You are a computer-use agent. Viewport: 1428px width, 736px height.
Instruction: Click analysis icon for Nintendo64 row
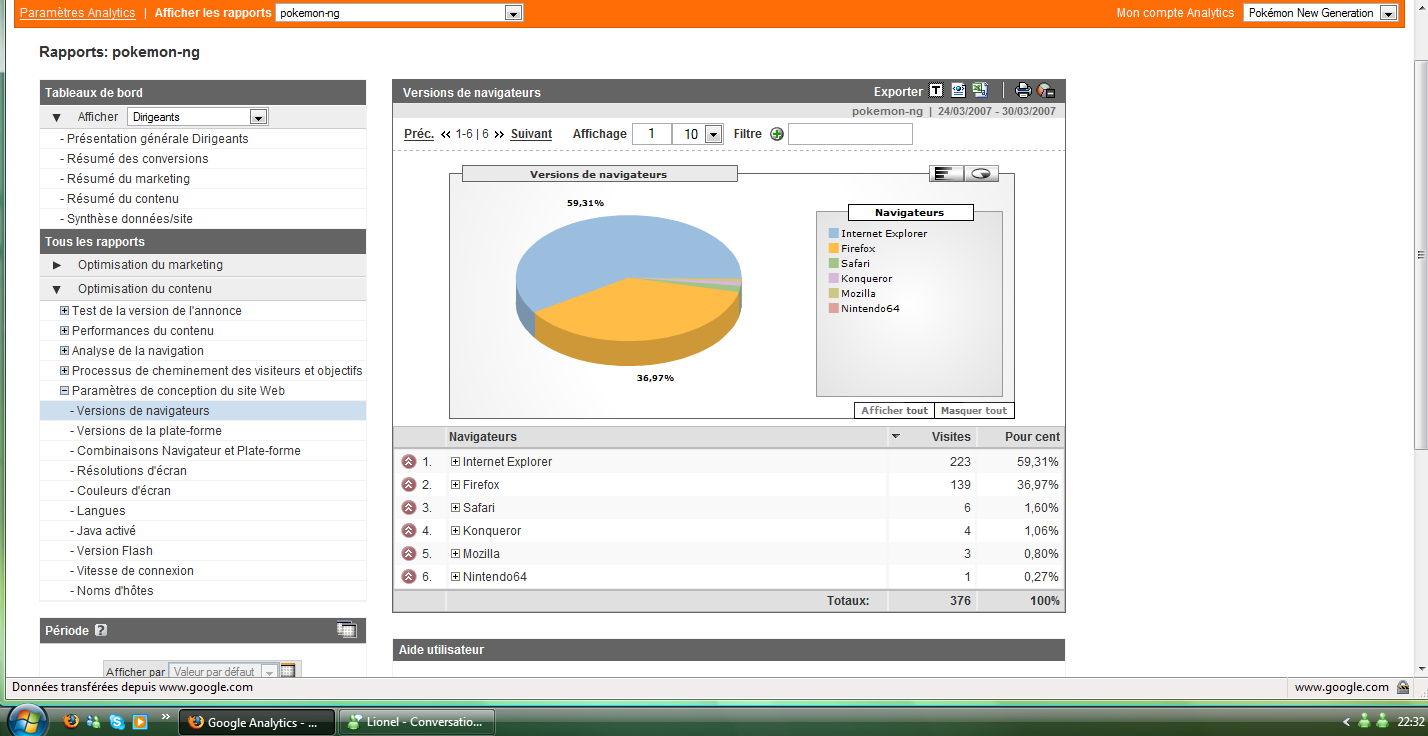pyautogui.click(x=408, y=577)
